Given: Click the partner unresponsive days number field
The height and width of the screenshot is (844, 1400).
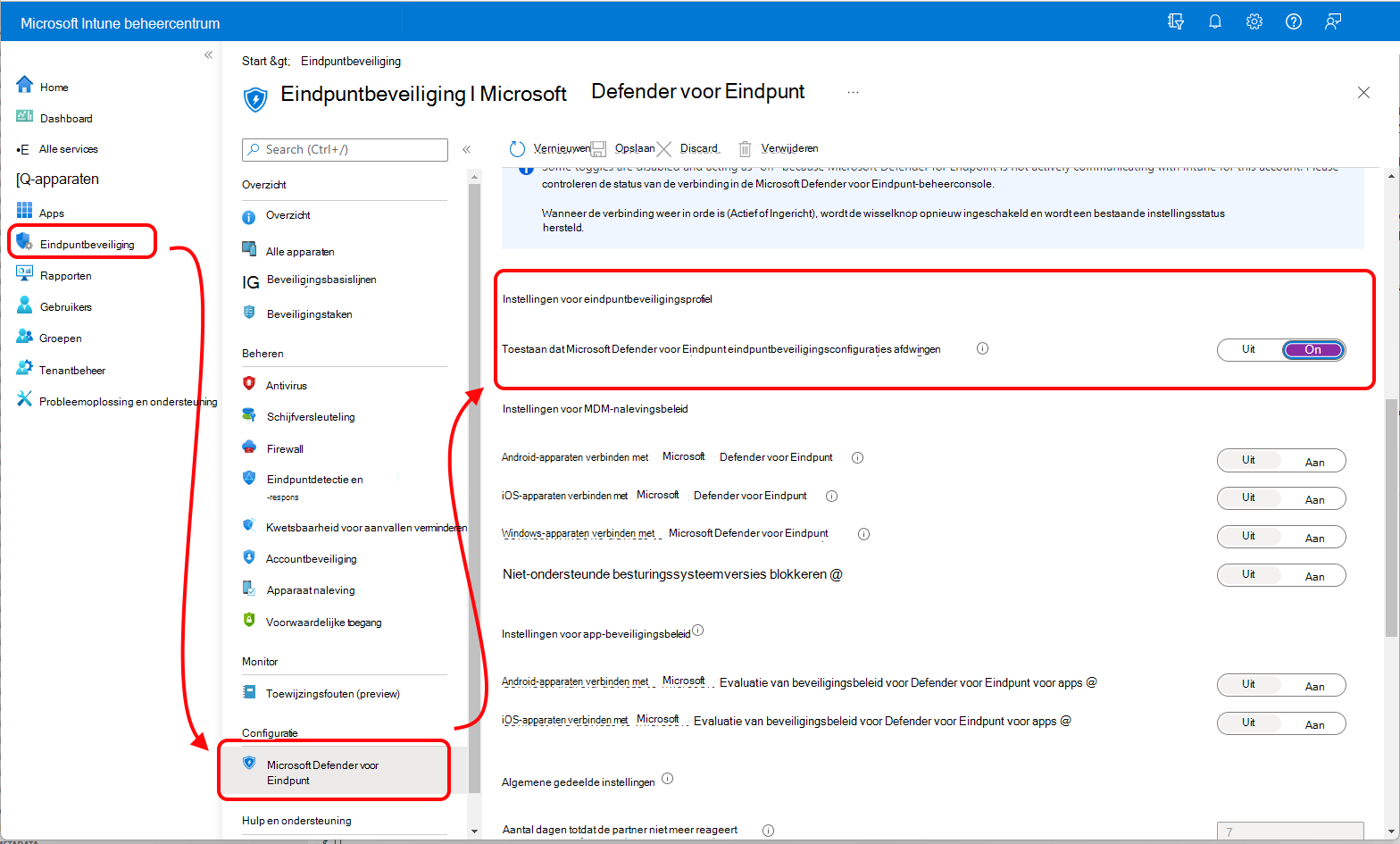Looking at the screenshot, I should click(1290, 831).
